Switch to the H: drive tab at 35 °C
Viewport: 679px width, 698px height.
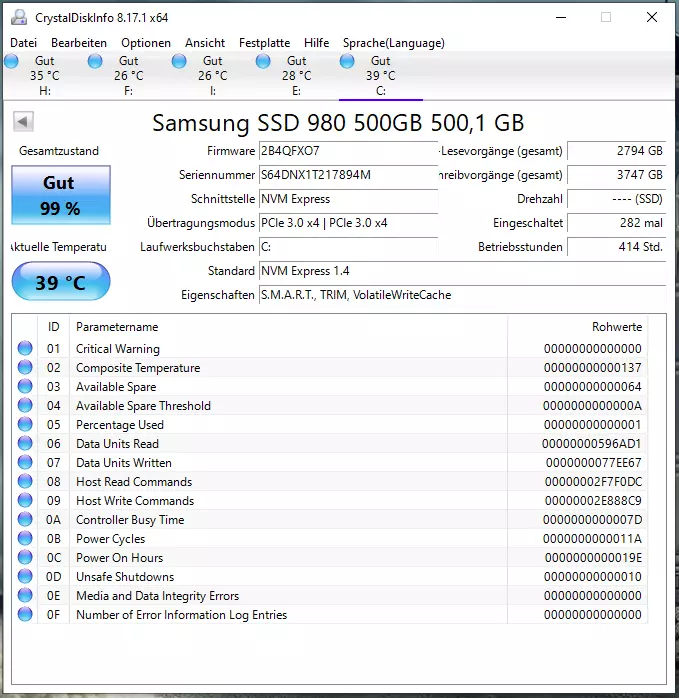pos(45,76)
